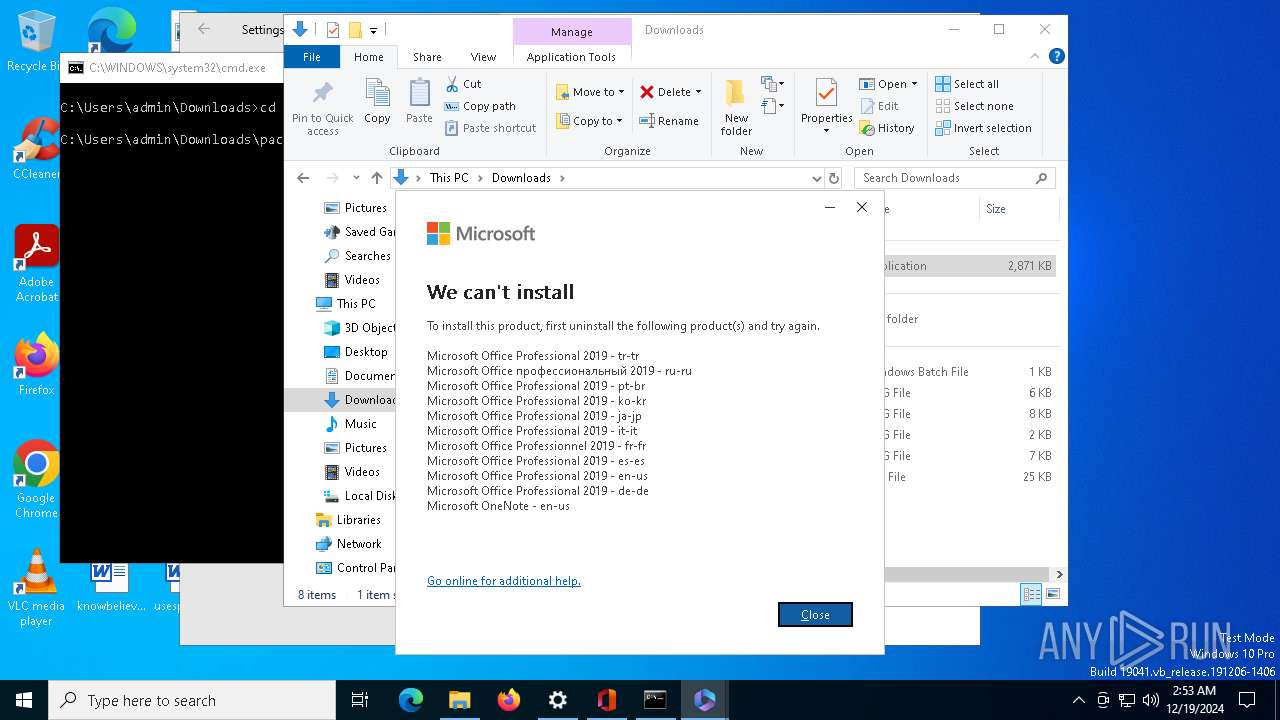Viewport: 1280px width, 720px height.
Task: Switch to the Home ribbon tab
Action: click(368, 57)
